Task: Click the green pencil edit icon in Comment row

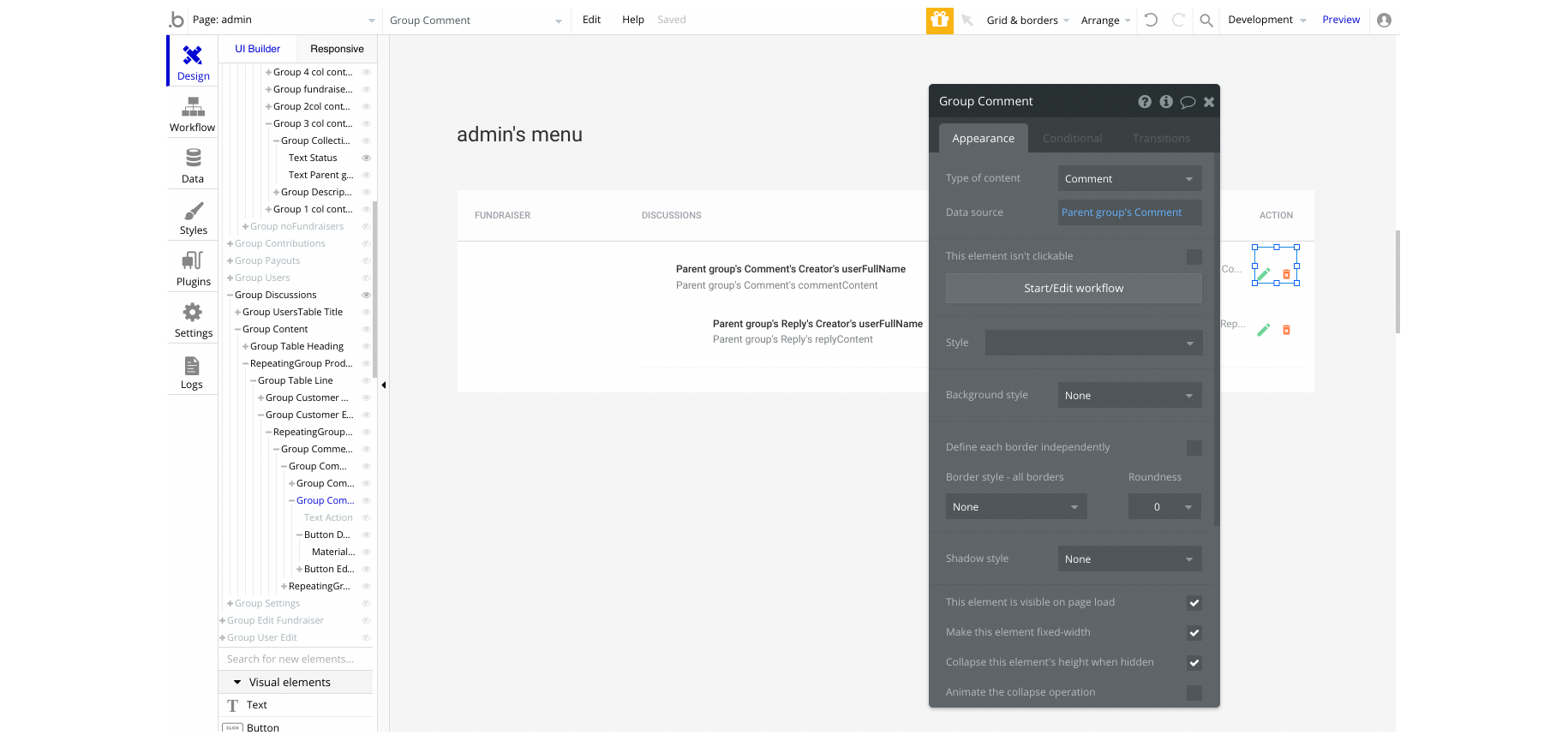Action: (1263, 274)
